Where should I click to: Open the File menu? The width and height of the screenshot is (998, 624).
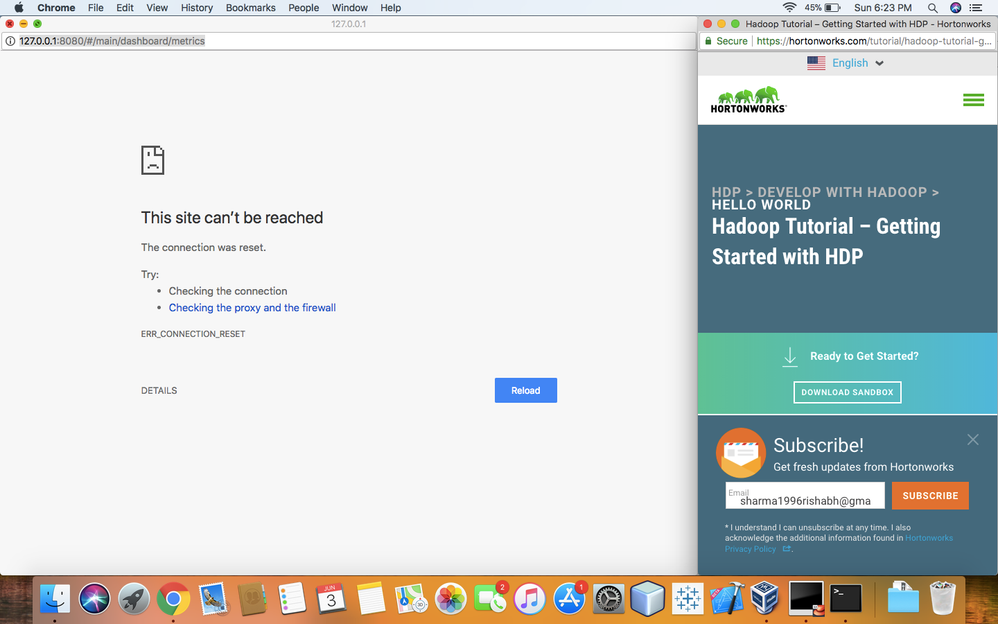[x=95, y=8]
